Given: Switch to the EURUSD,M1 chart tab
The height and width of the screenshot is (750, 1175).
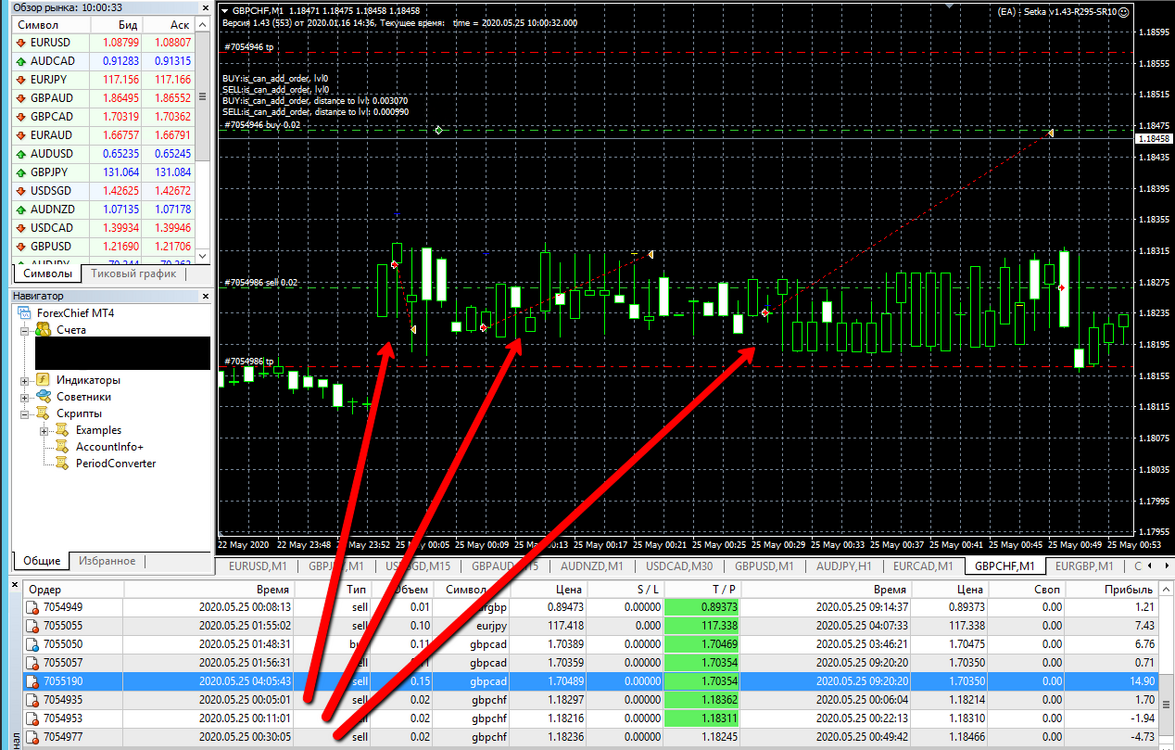Looking at the screenshot, I should click(x=258, y=566).
